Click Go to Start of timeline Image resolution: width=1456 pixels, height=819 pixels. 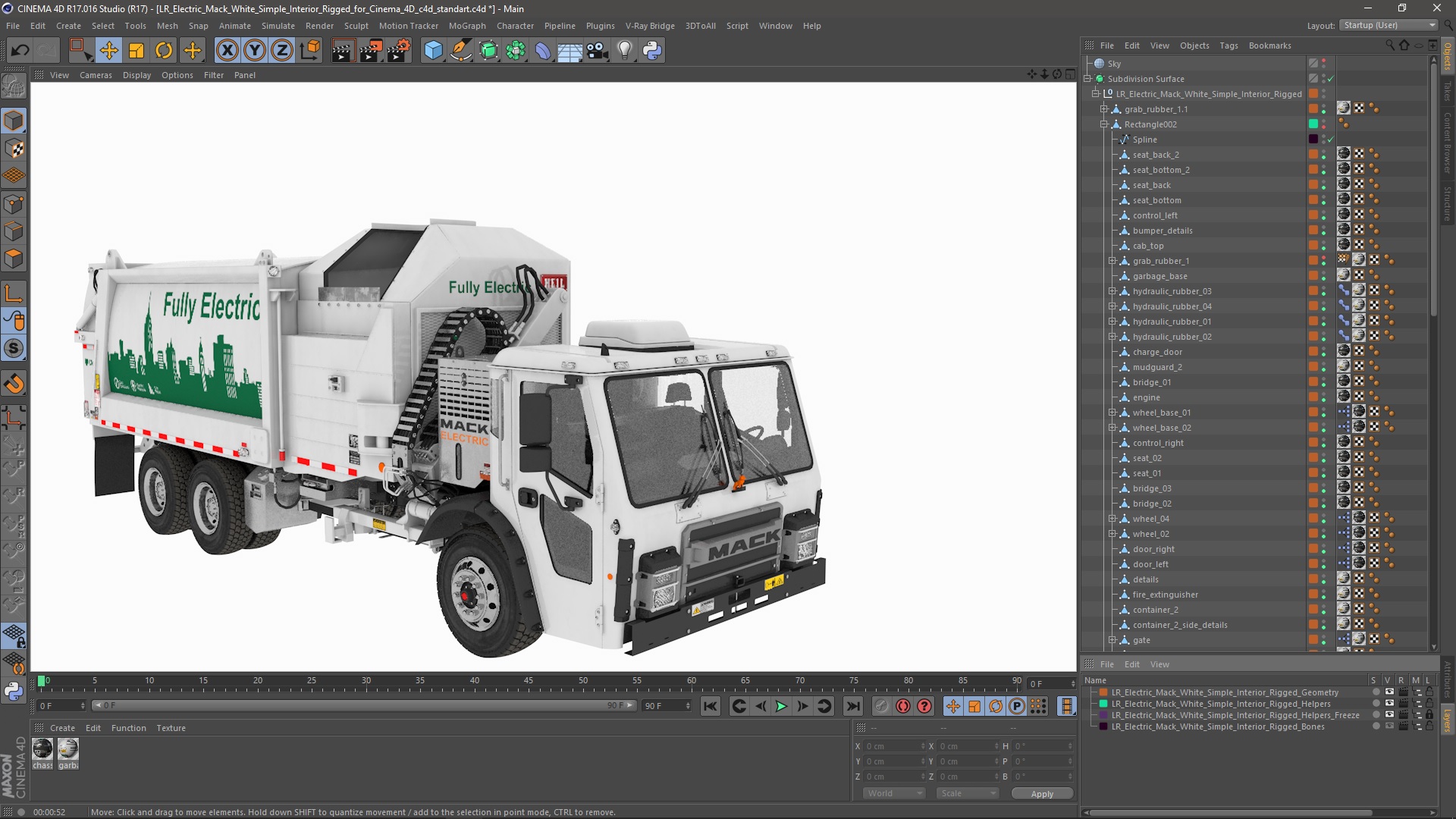point(711,707)
